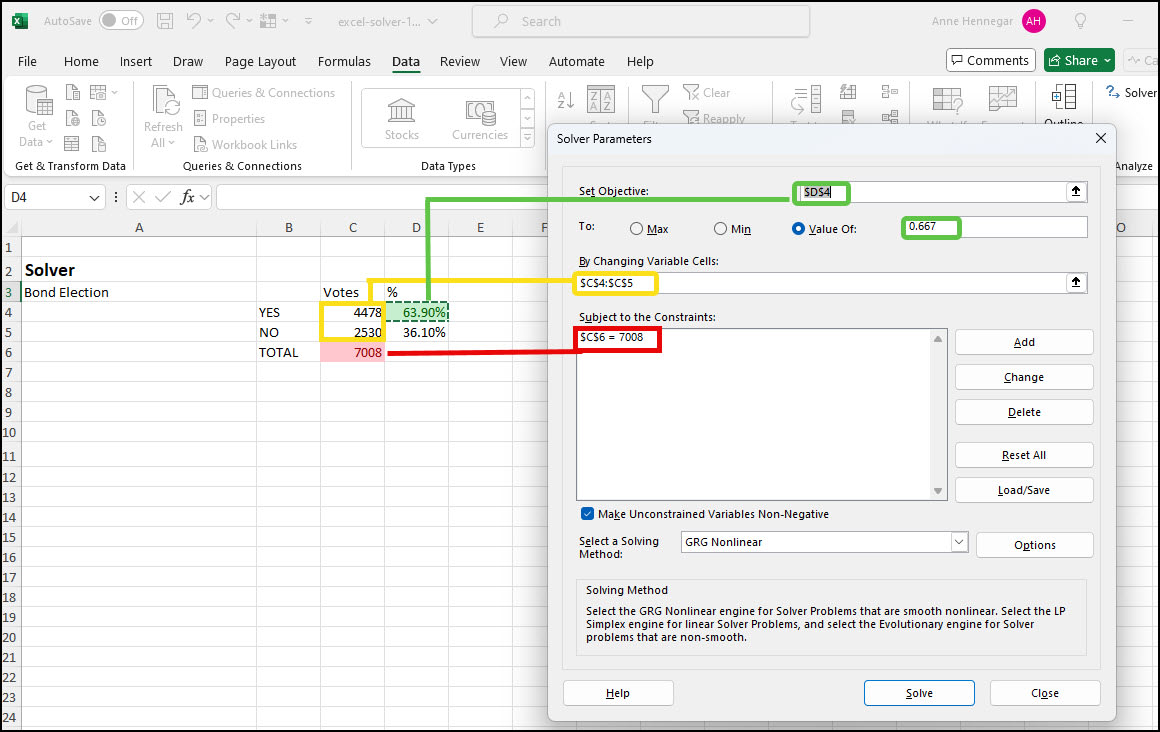The image size is (1160, 732).
Task: Uncheck Make Unconstrained Variables Non-Negative
Action: (x=586, y=513)
